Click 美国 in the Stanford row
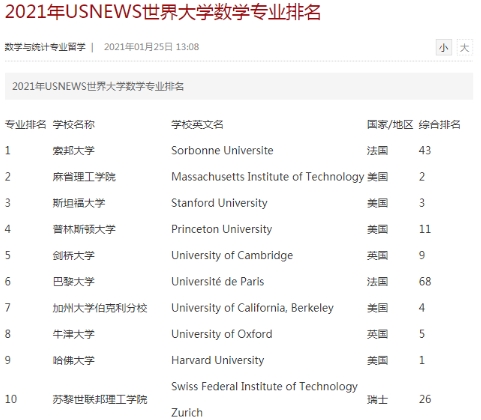Viewport: 481px width, 420px height. tap(378, 203)
